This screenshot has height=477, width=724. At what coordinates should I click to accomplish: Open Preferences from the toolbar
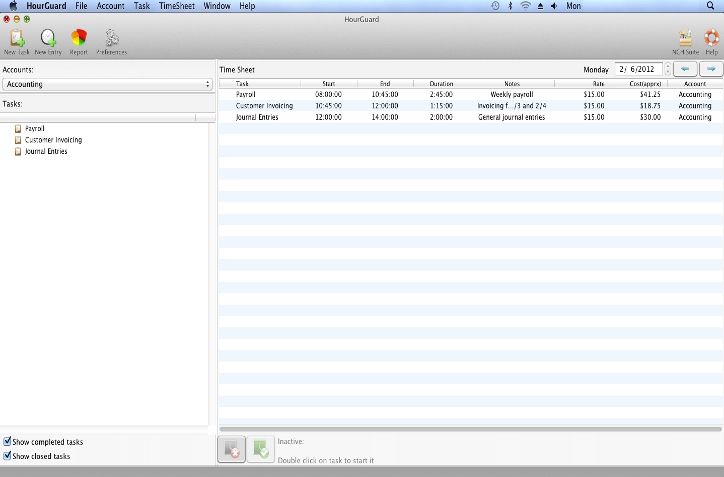[x=111, y=40]
